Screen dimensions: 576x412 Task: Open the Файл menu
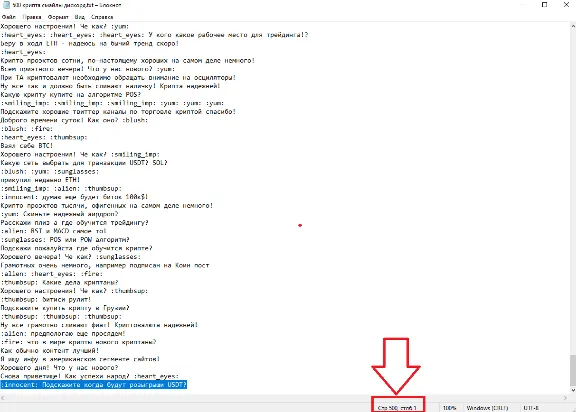(x=9, y=17)
